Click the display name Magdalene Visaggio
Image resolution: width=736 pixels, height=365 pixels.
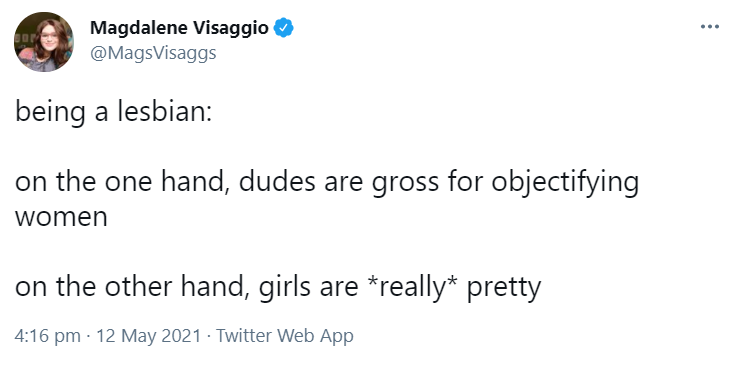pos(179,28)
